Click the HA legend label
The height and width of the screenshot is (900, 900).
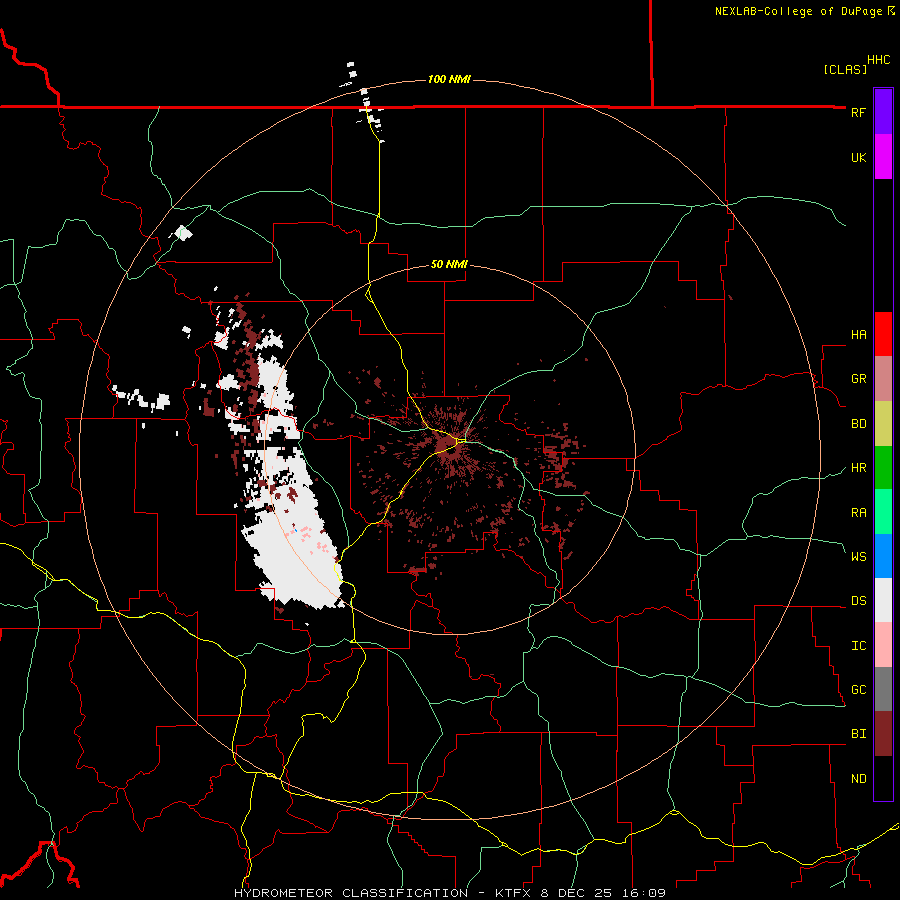[858, 335]
